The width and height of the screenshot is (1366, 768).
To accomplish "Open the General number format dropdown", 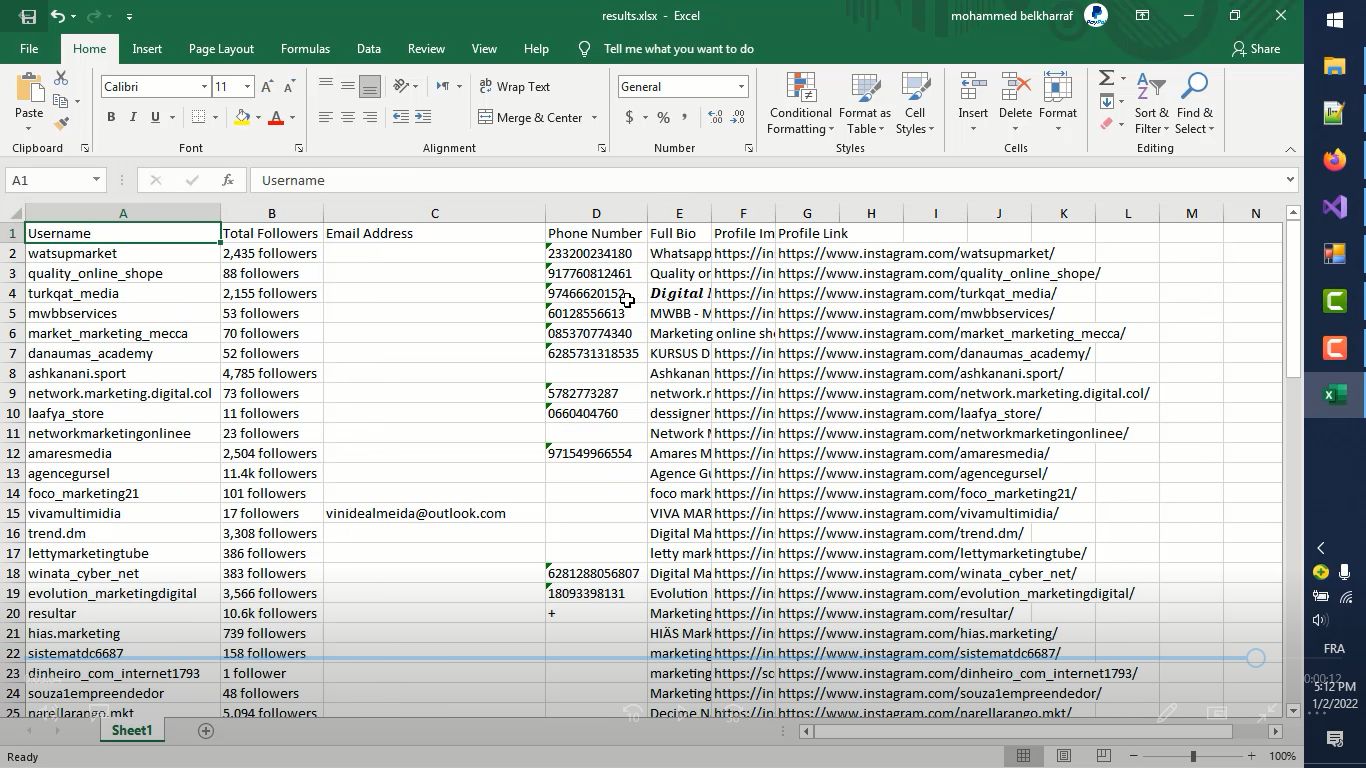I will pyautogui.click(x=741, y=87).
